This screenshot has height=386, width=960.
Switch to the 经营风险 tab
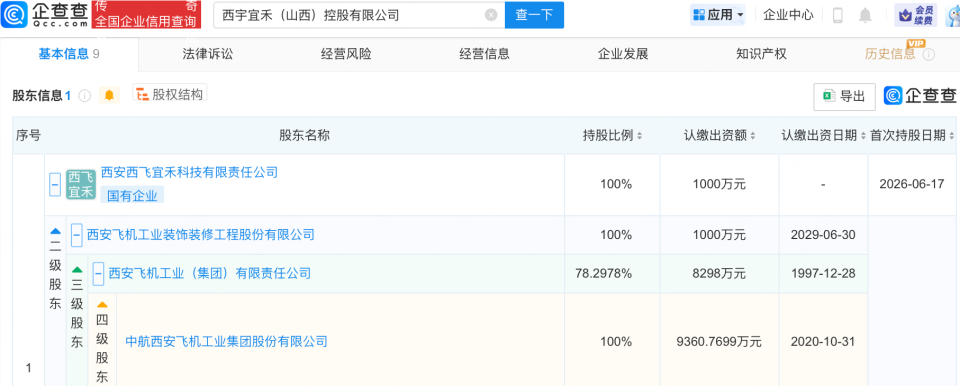click(346, 54)
